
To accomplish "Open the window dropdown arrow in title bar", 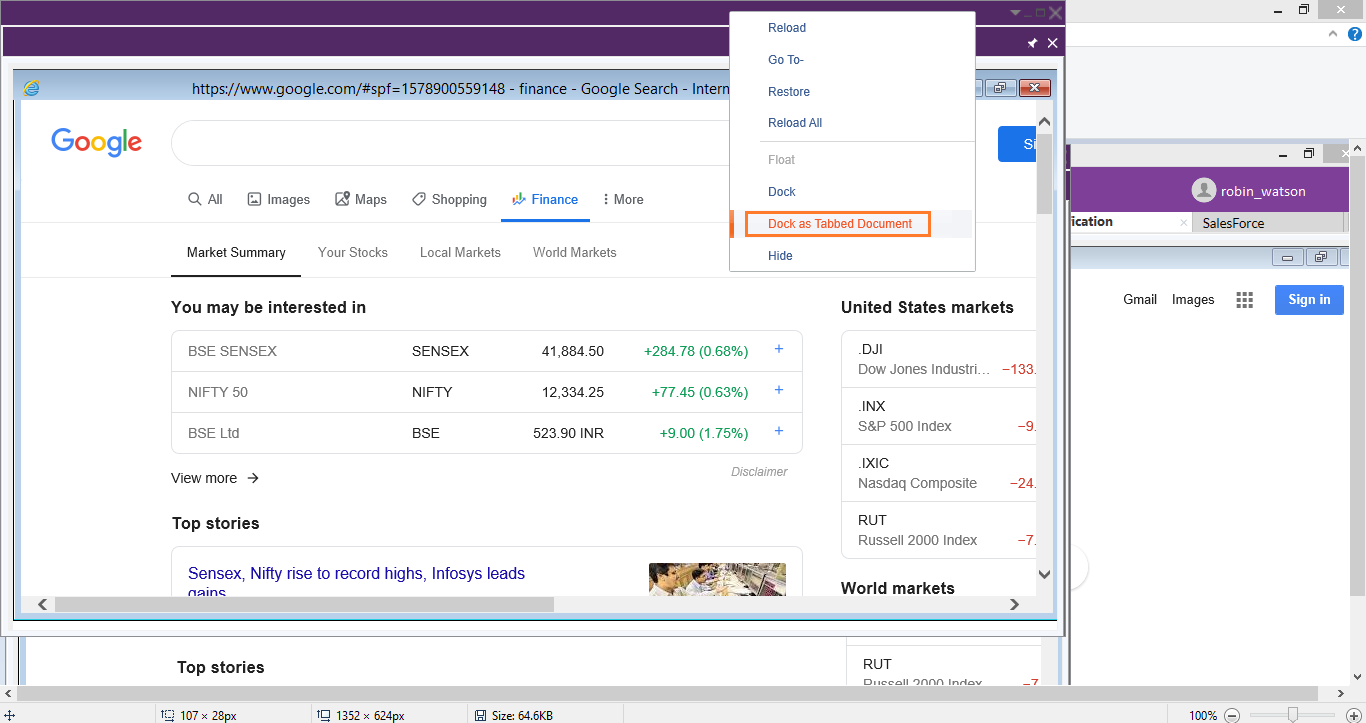I will (x=1015, y=13).
